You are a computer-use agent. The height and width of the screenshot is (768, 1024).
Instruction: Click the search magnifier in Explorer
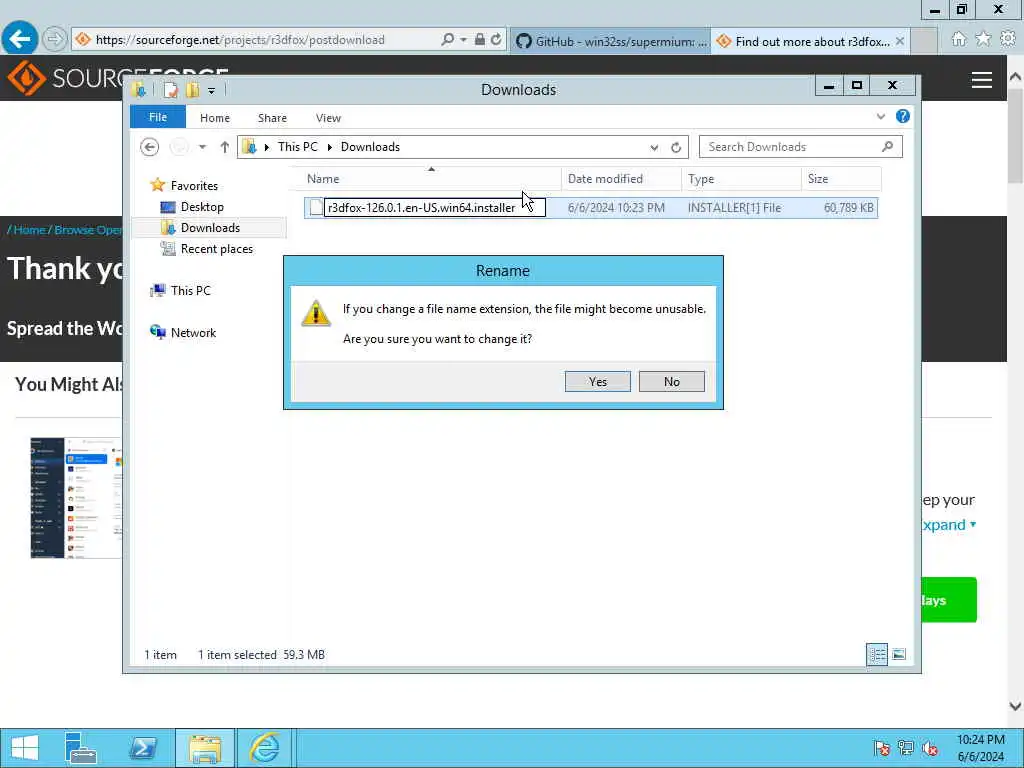(887, 147)
